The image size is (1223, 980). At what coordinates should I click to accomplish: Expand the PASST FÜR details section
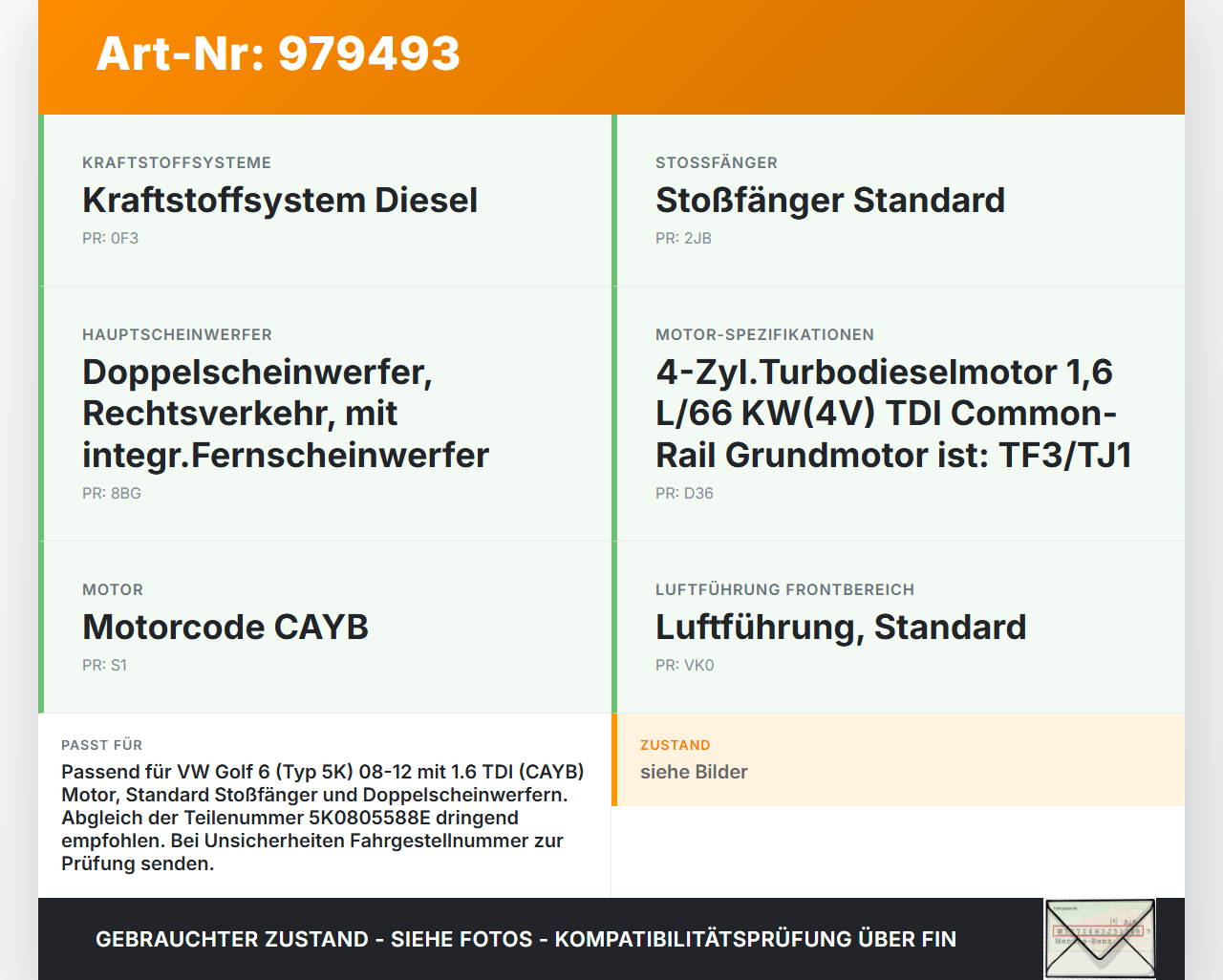[x=325, y=802]
